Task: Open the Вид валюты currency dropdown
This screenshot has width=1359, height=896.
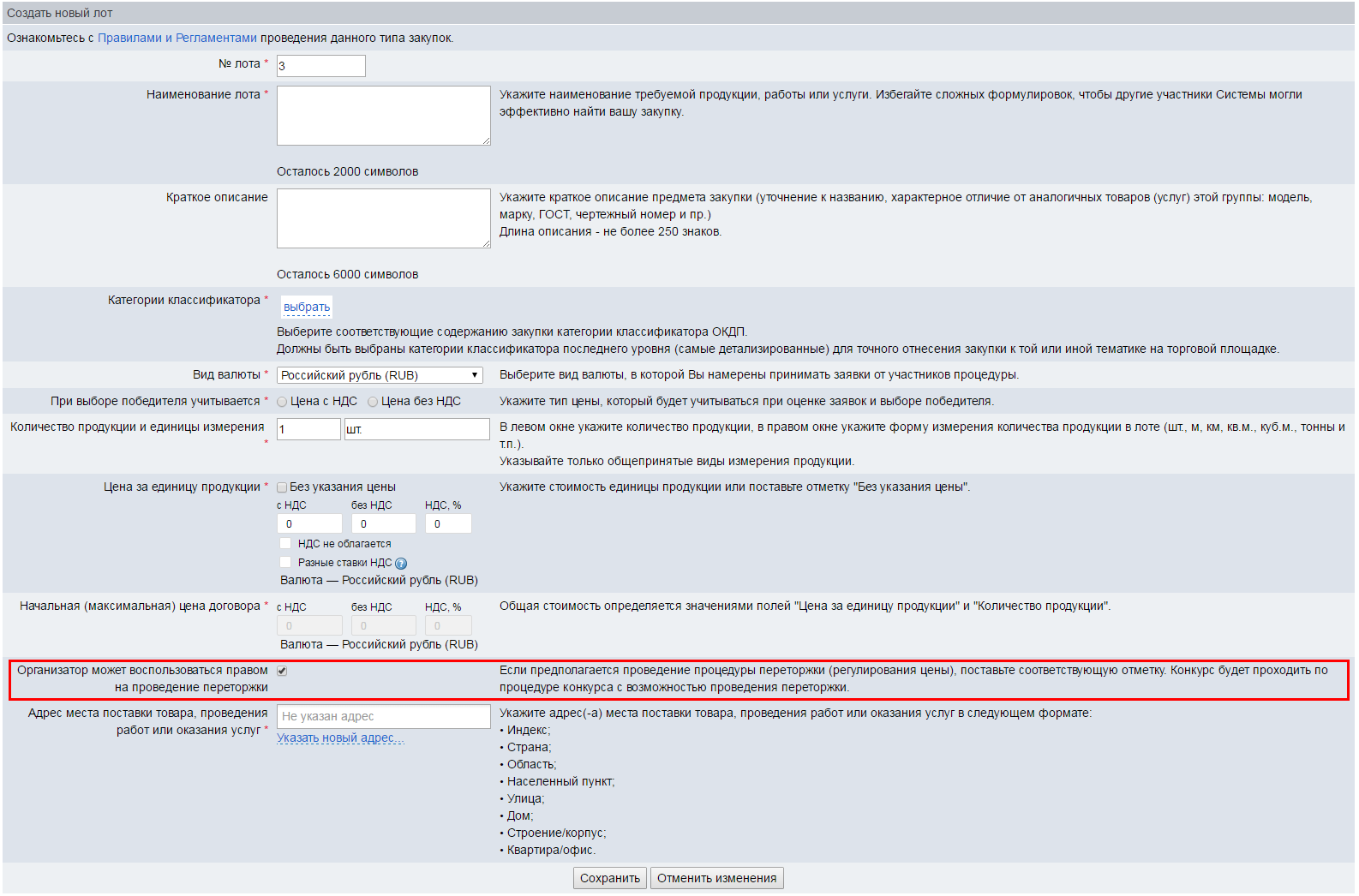Action: (x=380, y=375)
